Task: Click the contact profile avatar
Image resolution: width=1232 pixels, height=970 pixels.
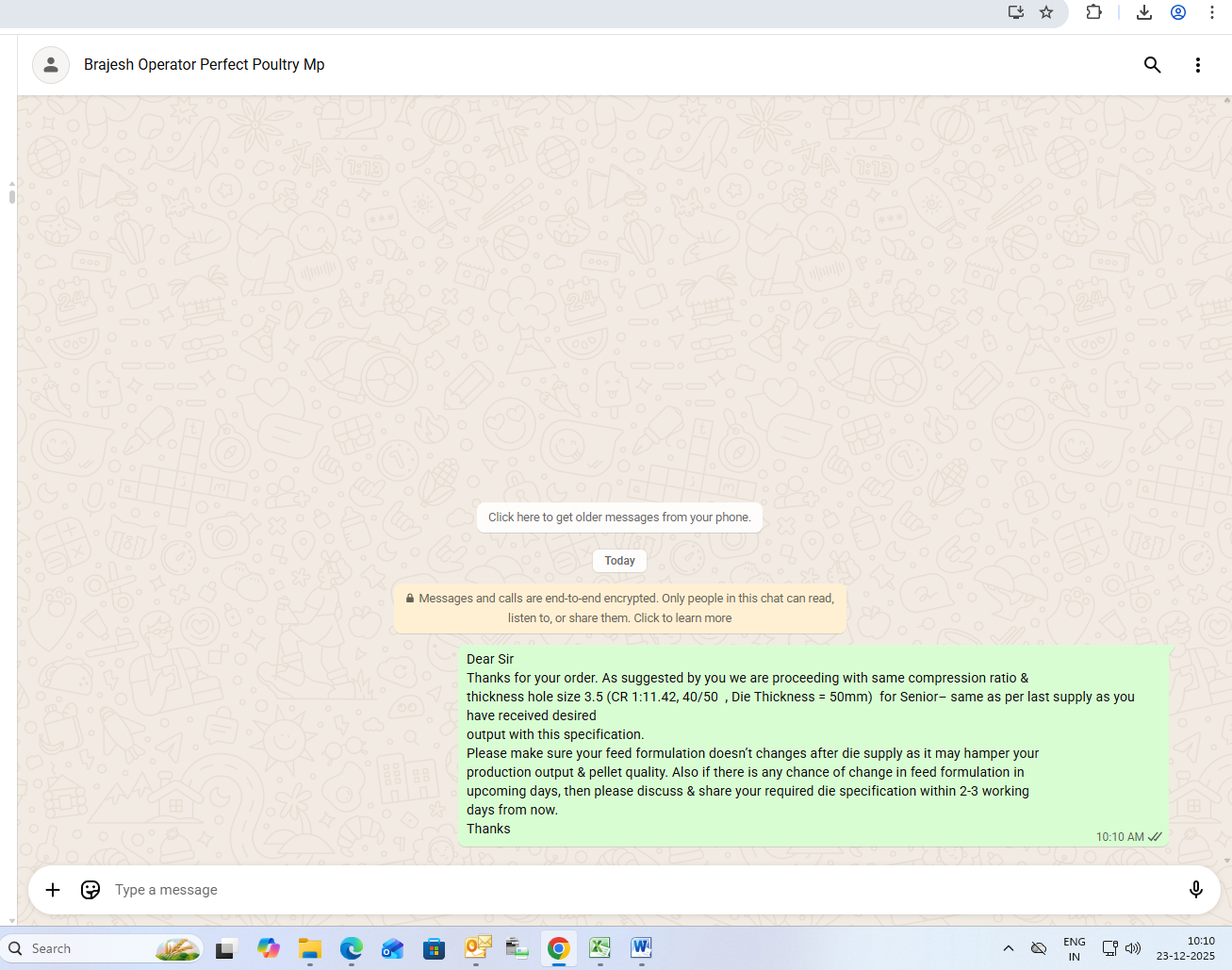Action: pyautogui.click(x=51, y=65)
